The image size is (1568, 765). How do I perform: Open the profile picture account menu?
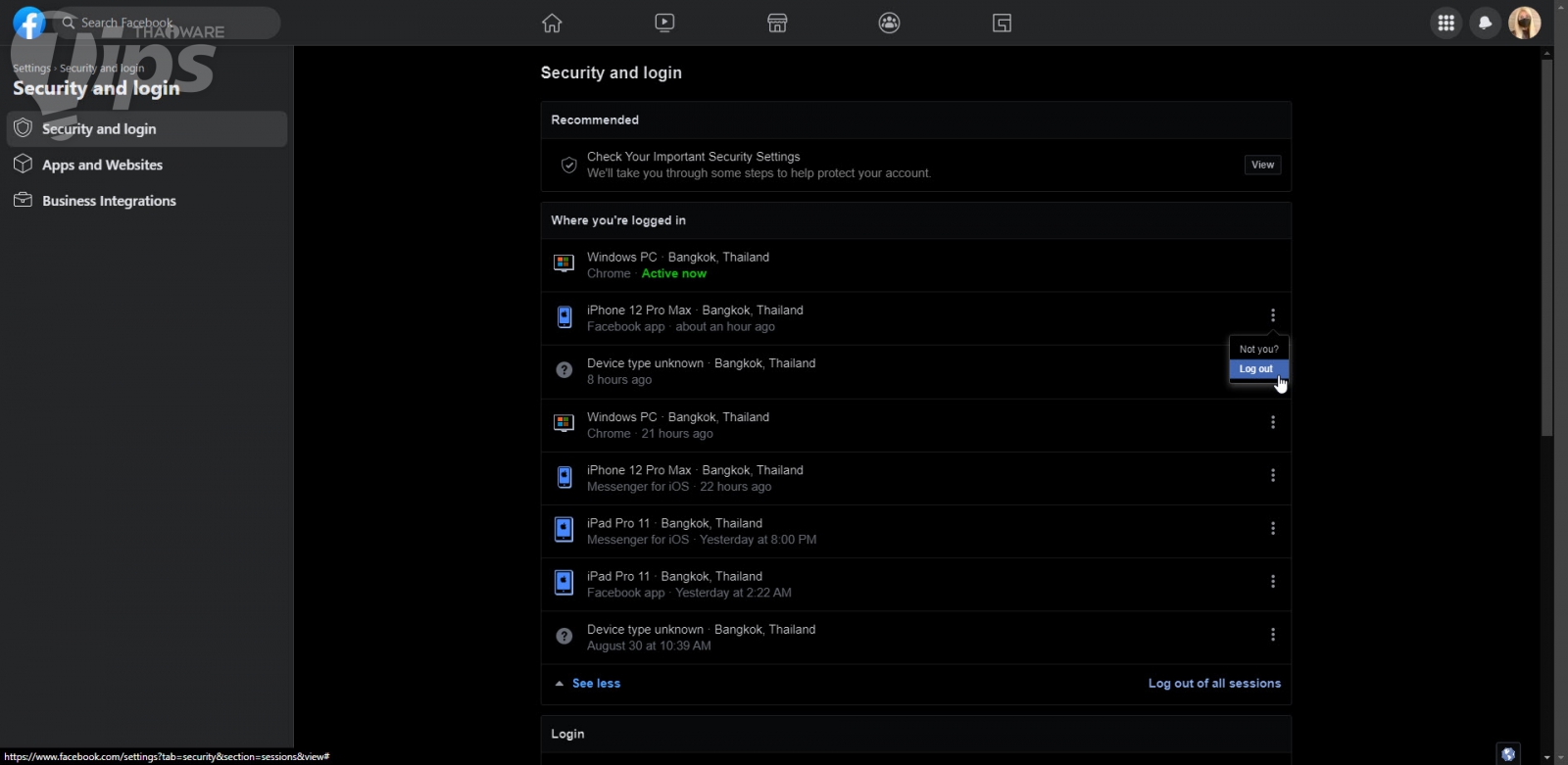[x=1524, y=23]
